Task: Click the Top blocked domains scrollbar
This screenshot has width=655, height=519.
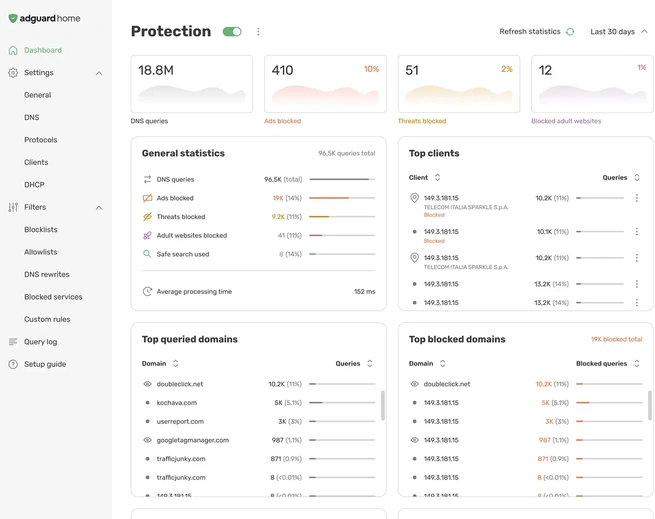Action: pyautogui.click(x=650, y=405)
